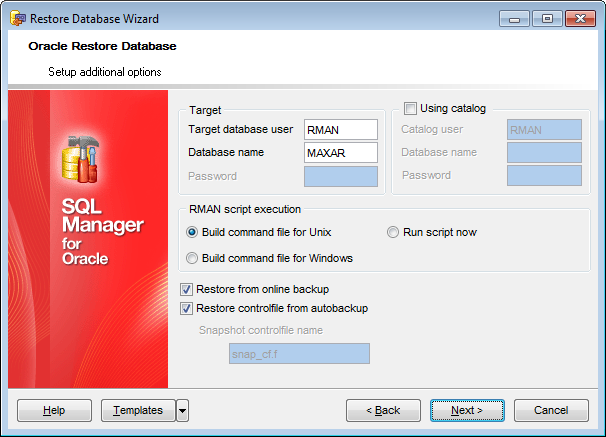This screenshot has width=606, height=437.
Task: Go back to the previous step
Action: point(383,410)
